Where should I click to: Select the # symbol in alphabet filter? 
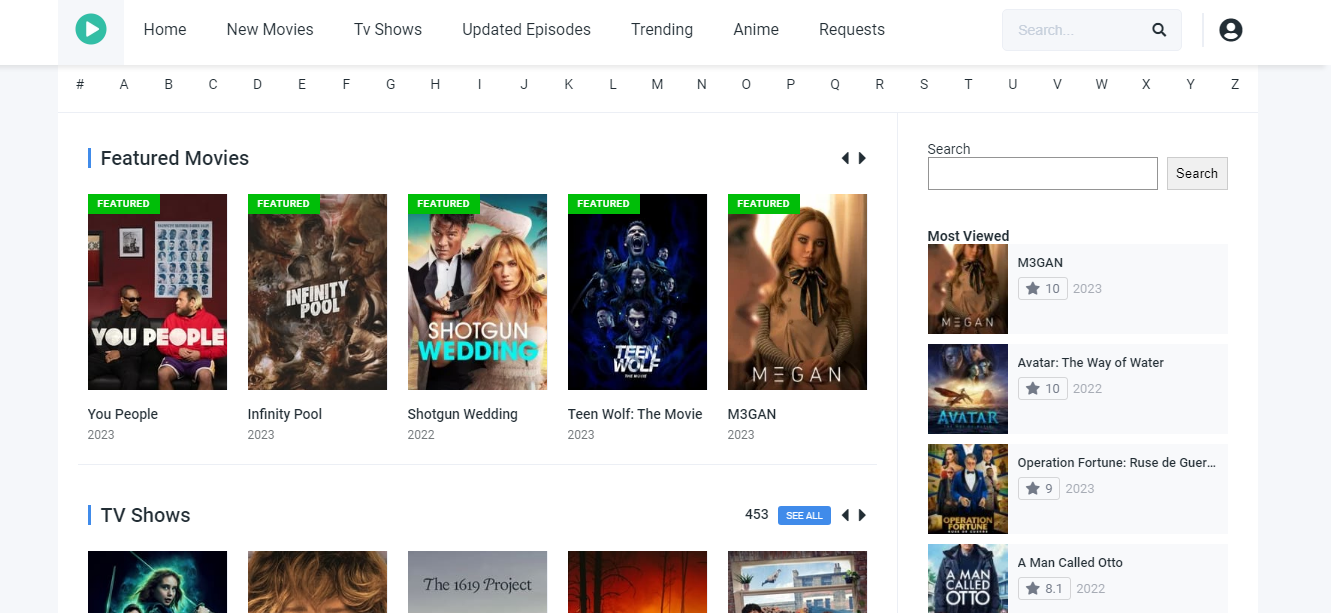[x=80, y=84]
